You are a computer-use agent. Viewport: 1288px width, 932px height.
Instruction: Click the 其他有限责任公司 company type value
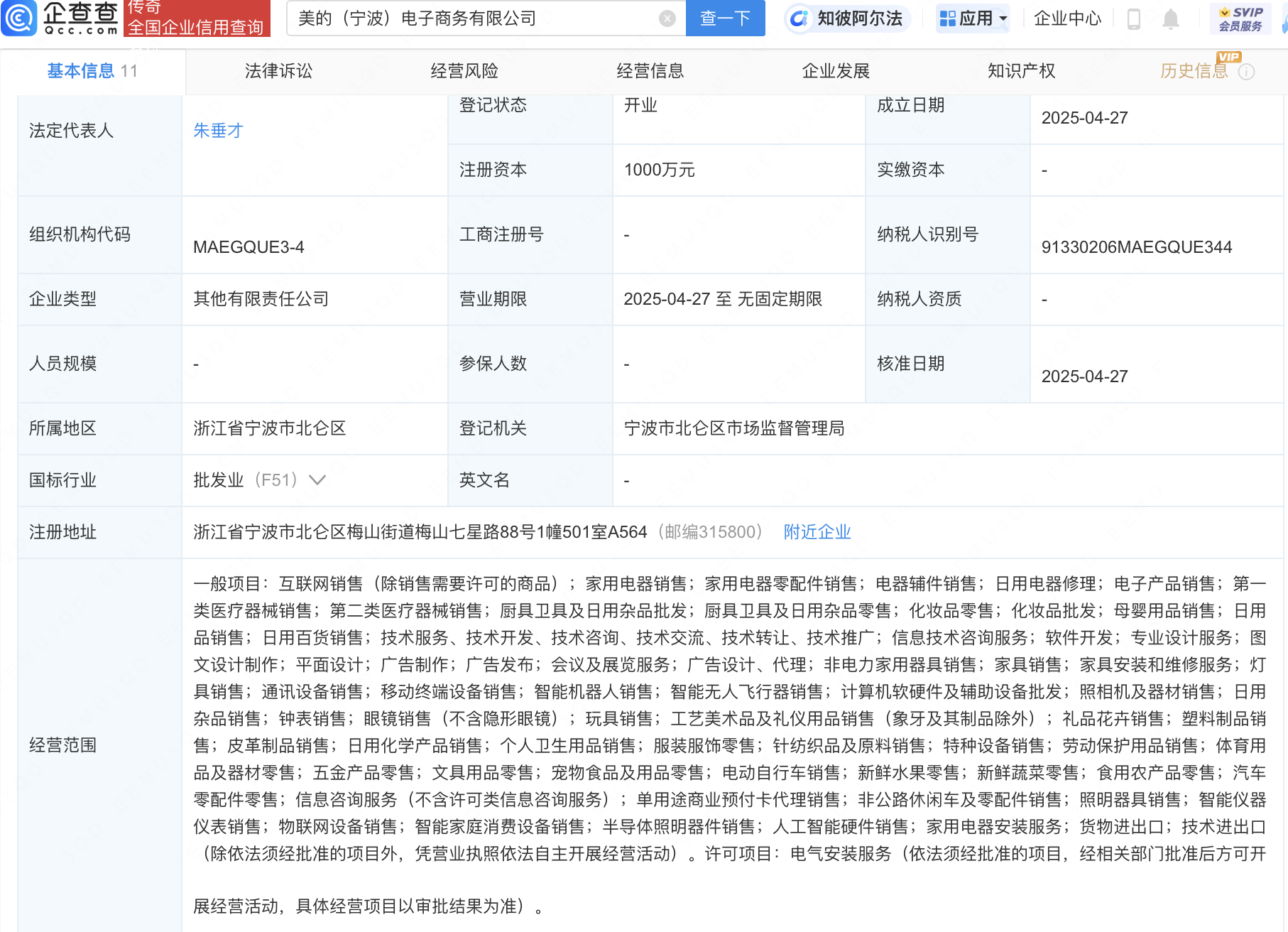[x=261, y=299]
